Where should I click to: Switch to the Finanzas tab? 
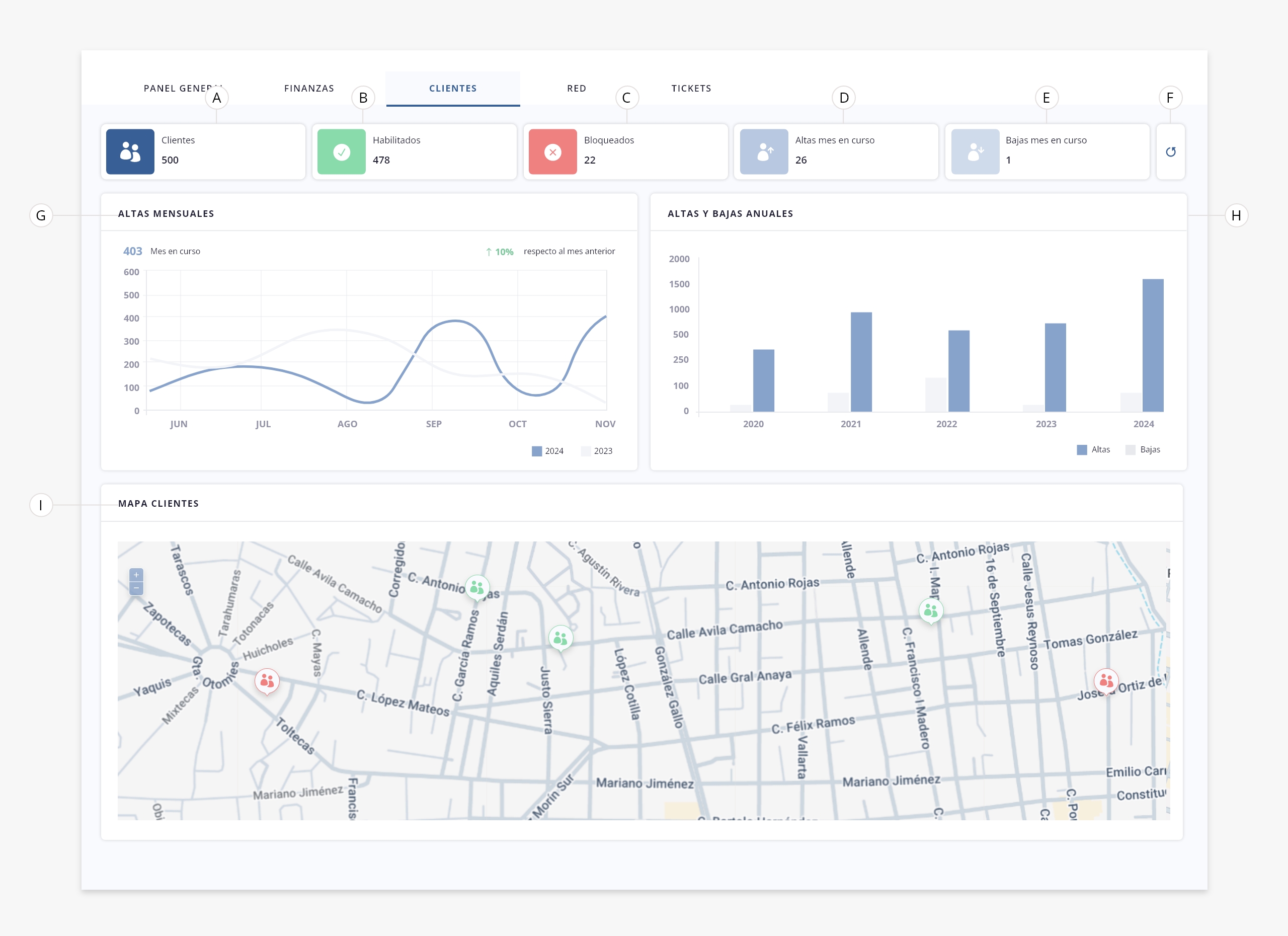[x=309, y=89]
